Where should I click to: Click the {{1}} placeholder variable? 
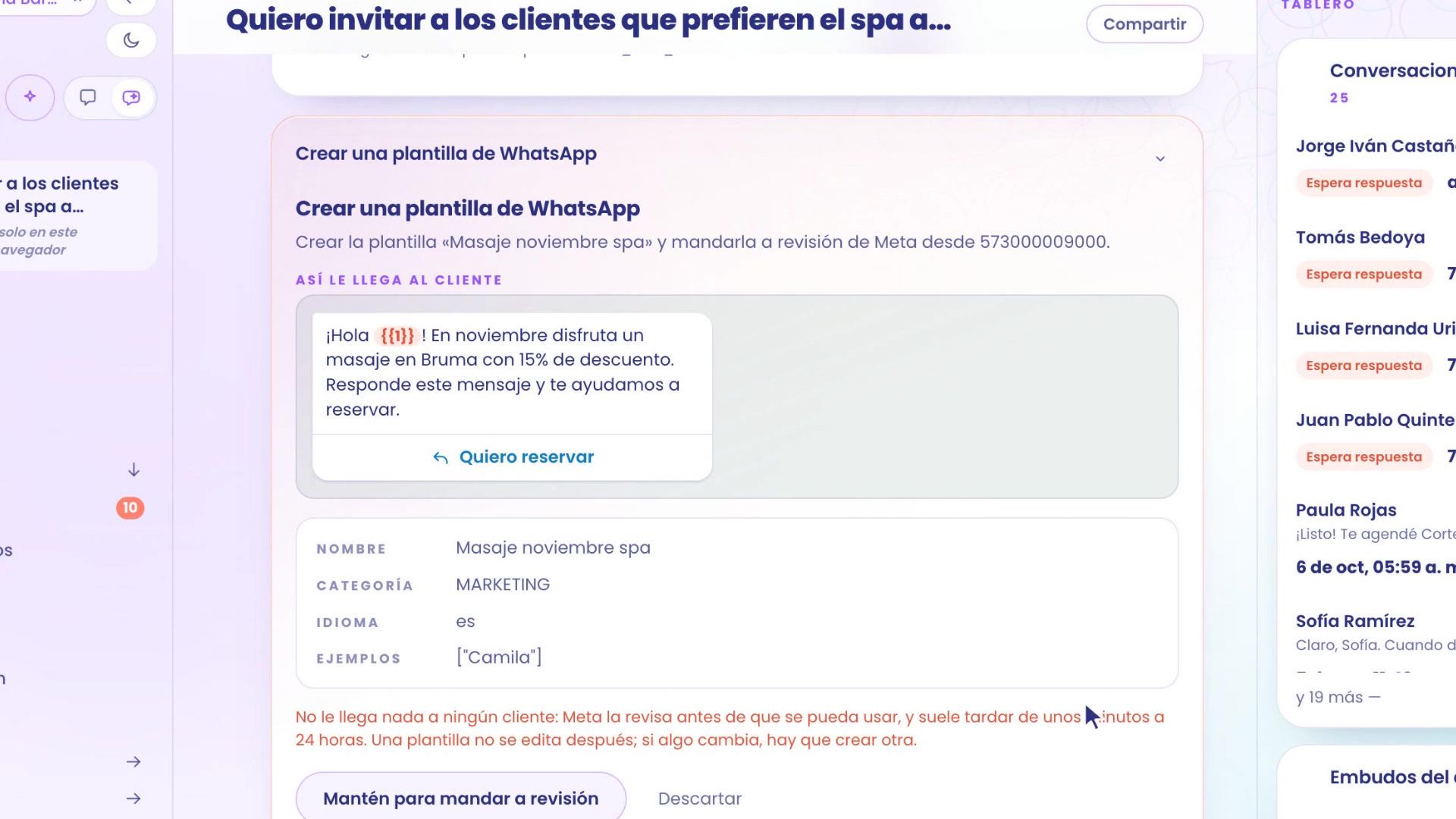pyautogui.click(x=397, y=335)
